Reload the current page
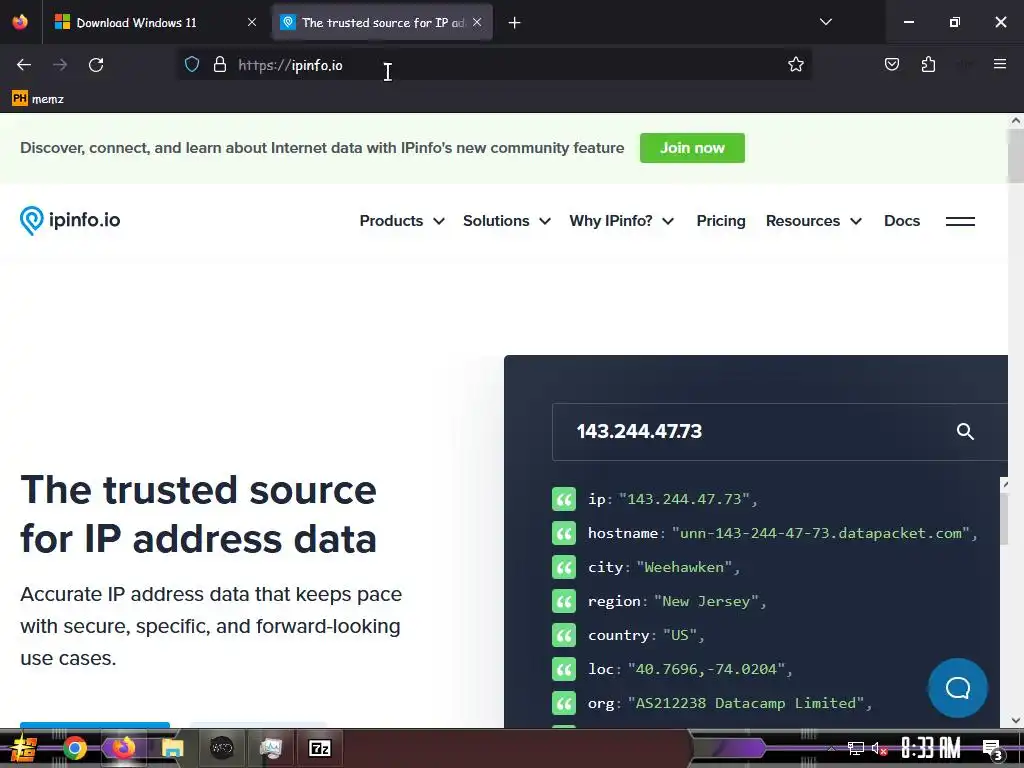1024x768 pixels. (x=96, y=65)
